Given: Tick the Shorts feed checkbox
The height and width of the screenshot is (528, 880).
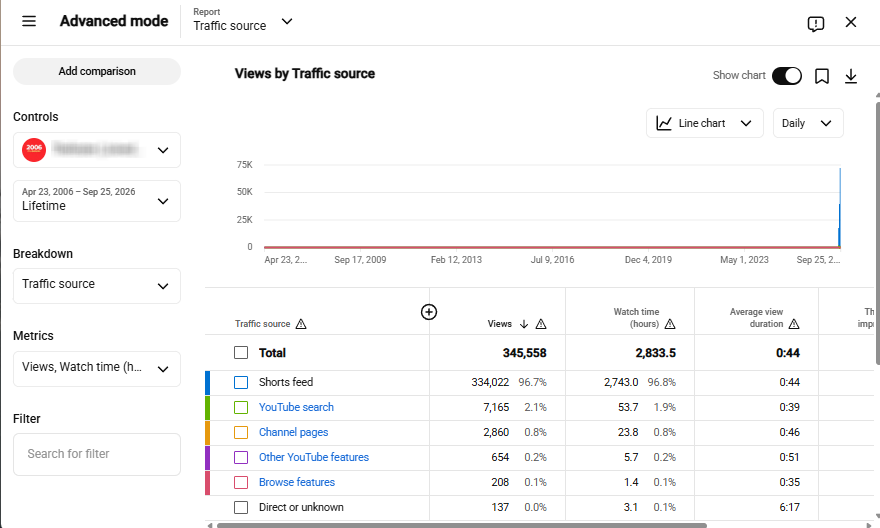Looking at the screenshot, I should [241, 382].
